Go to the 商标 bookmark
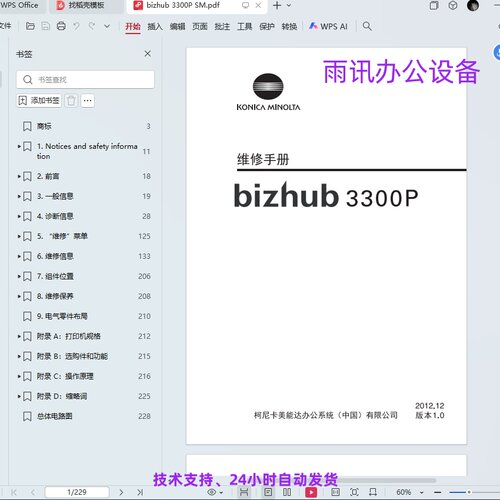Viewport: 500px width, 500px height. click(x=44, y=126)
